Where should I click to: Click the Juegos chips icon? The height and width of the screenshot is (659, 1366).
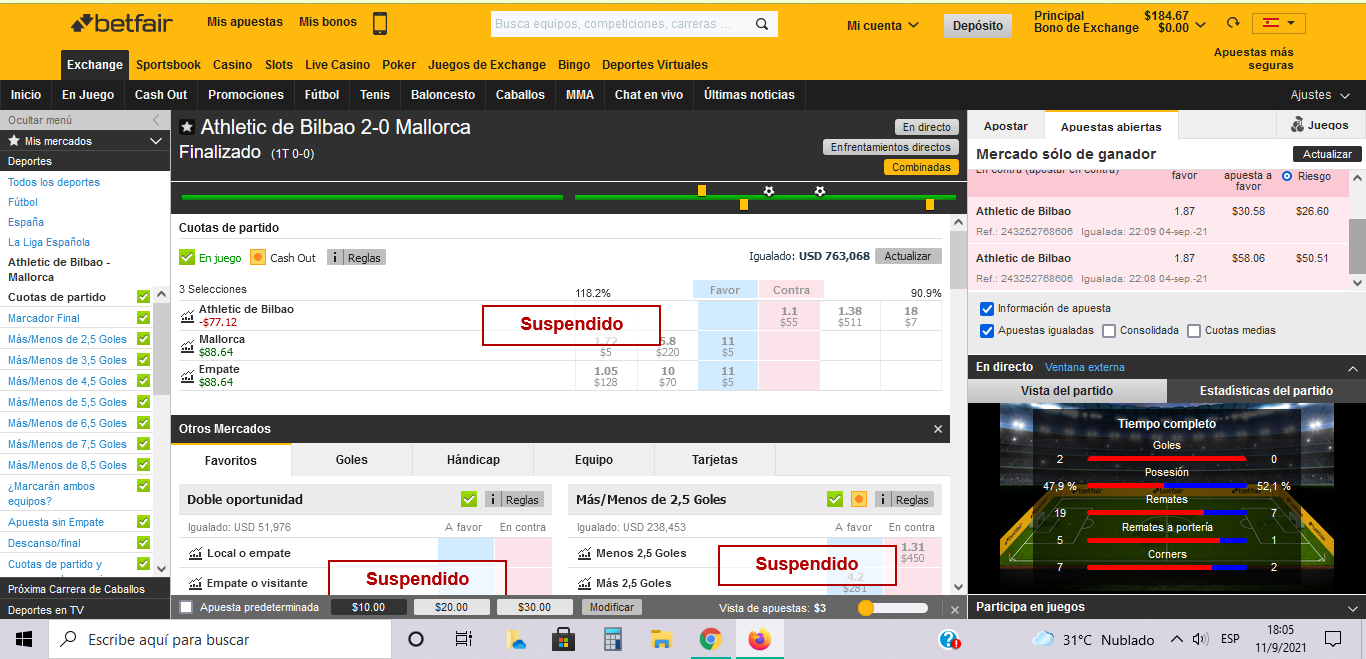click(x=1297, y=125)
